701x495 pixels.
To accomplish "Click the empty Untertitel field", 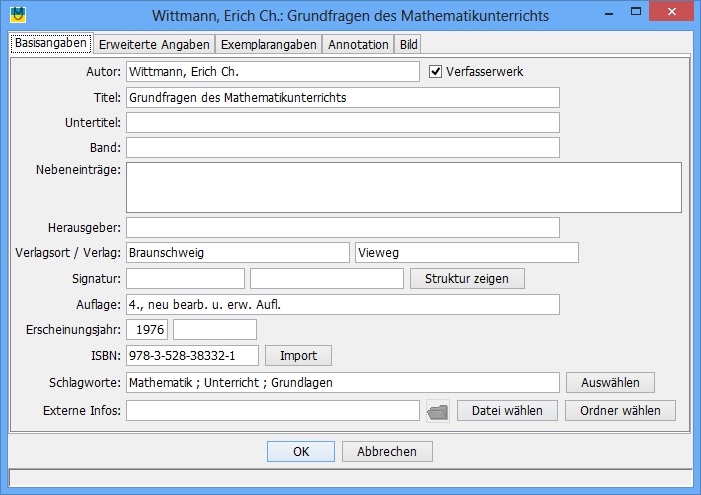I will click(x=343, y=123).
